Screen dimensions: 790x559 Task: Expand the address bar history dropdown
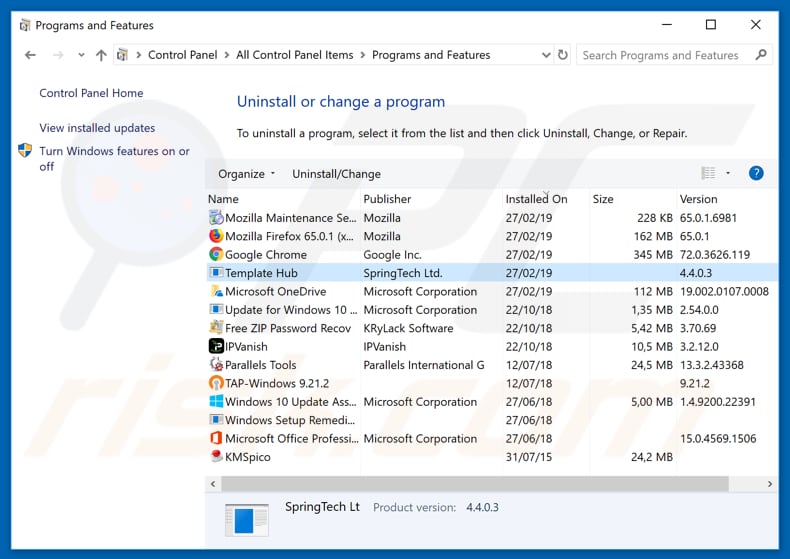545,55
